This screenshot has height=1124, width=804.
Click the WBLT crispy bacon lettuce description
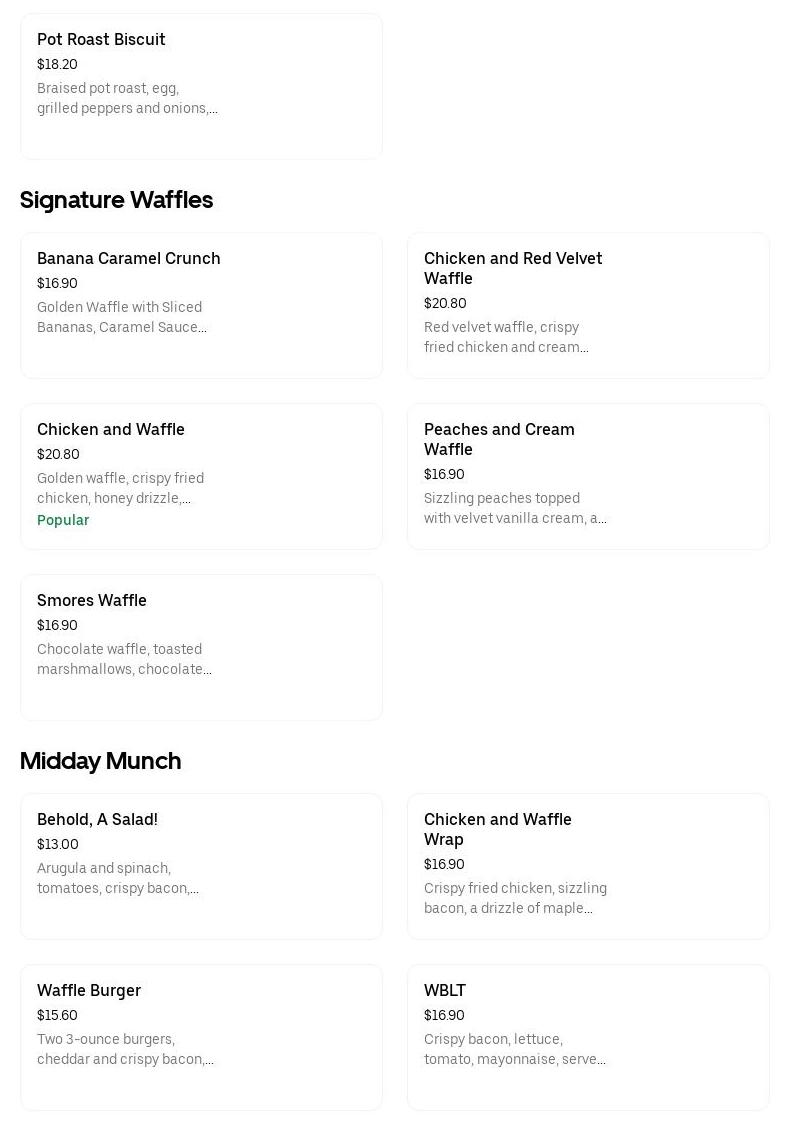[513, 1049]
